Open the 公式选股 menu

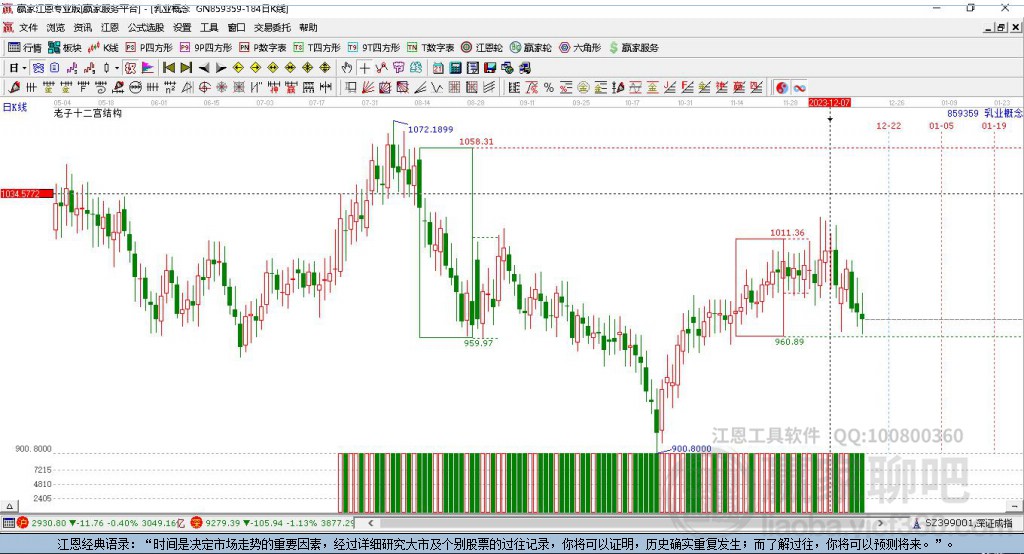click(146, 27)
